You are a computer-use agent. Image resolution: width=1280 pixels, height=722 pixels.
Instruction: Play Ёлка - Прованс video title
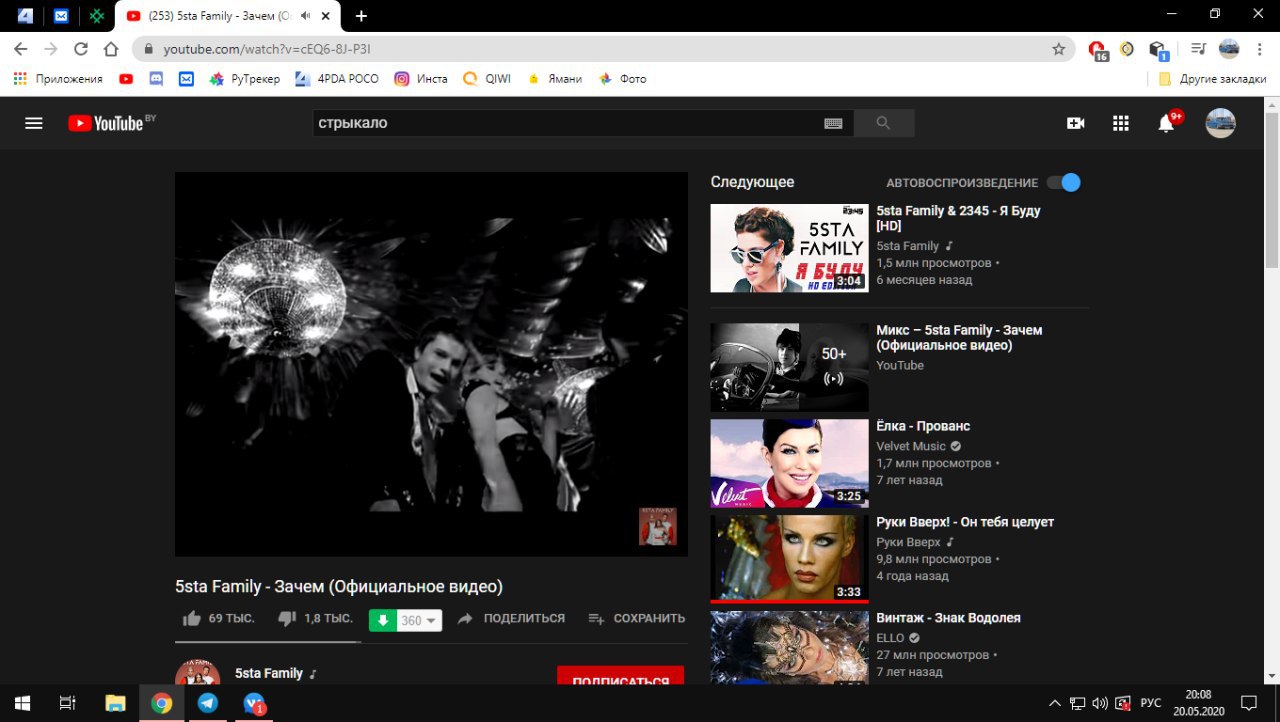pyautogui.click(x=923, y=426)
